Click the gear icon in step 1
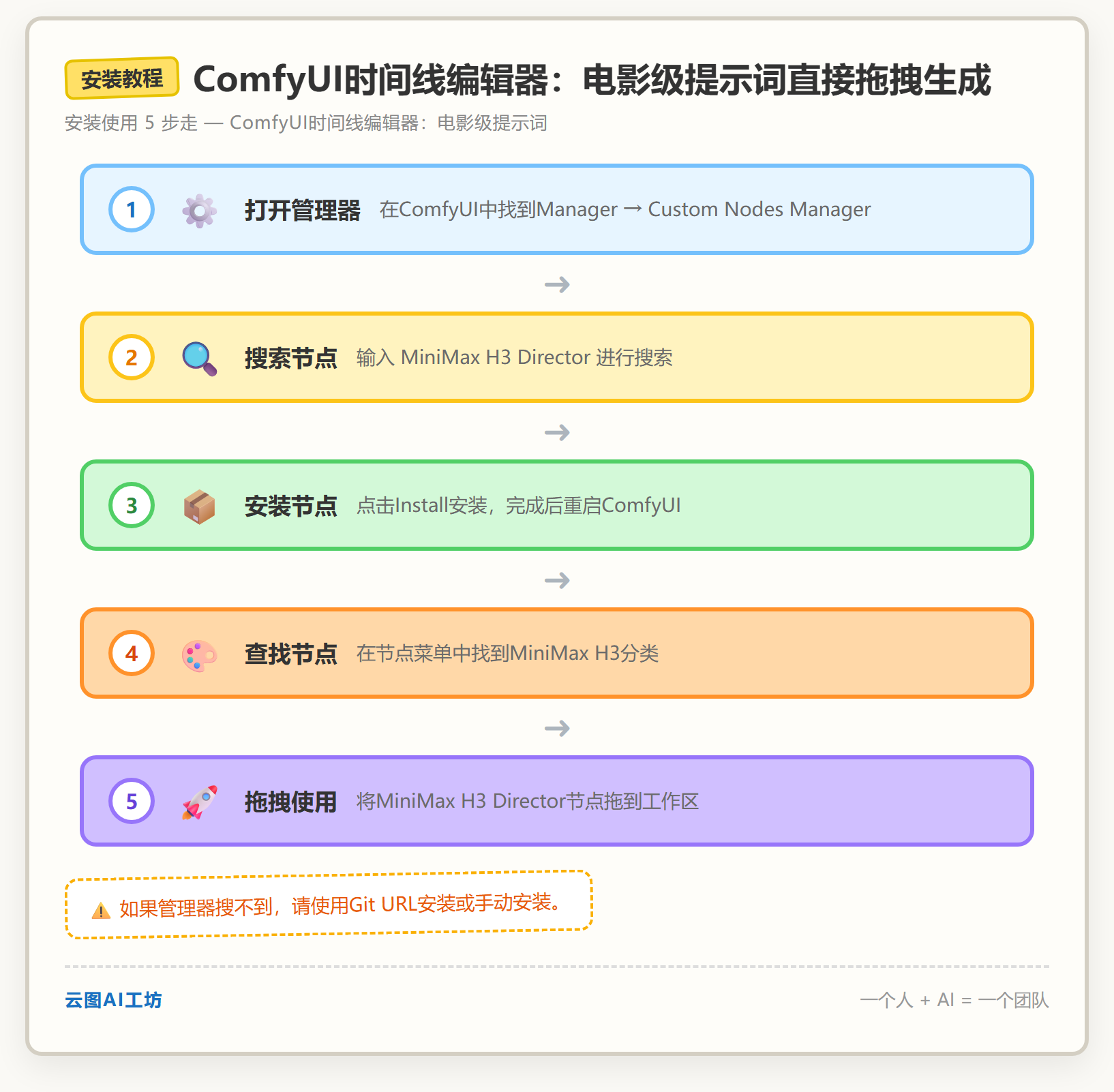The width and height of the screenshot is (1114, 1092). (x=199, y=210)
